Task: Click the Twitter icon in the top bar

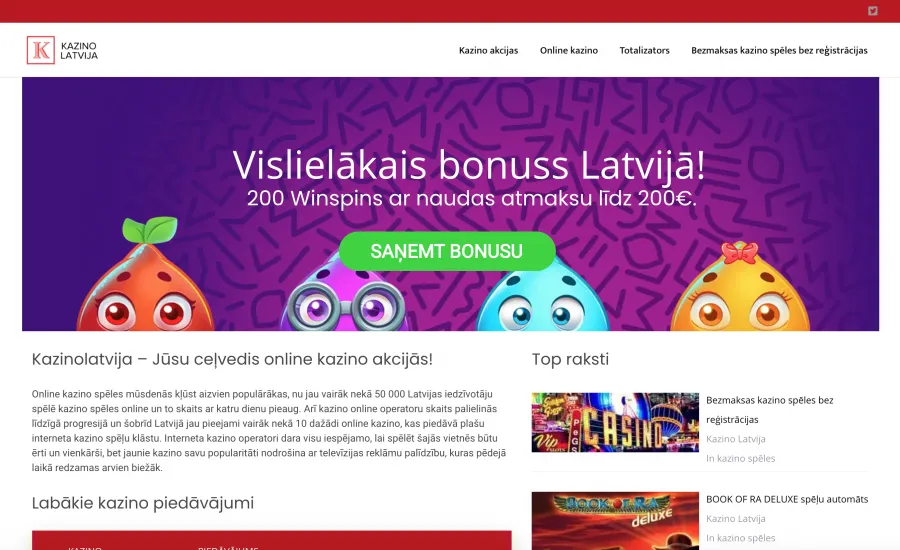Action: [872, 11]
